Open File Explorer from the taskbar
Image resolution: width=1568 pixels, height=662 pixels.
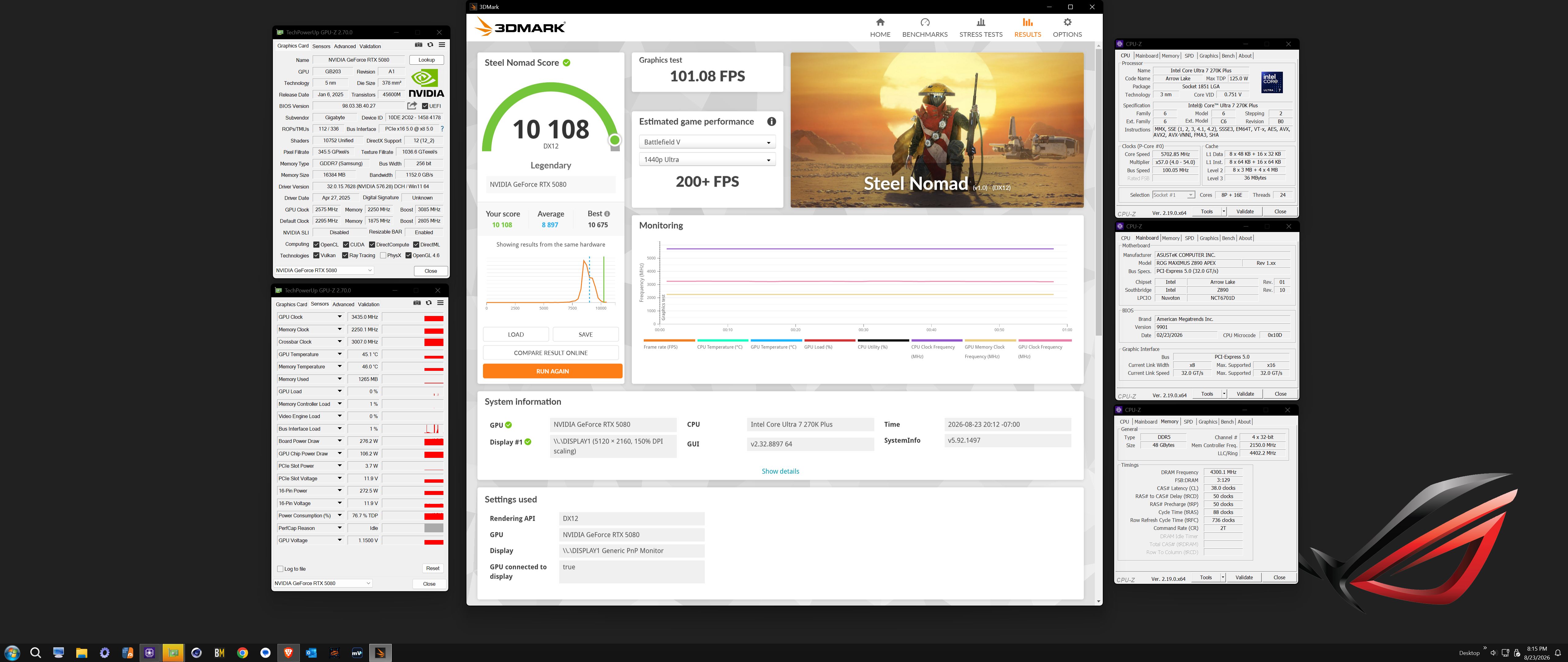[x=81, y=653]
